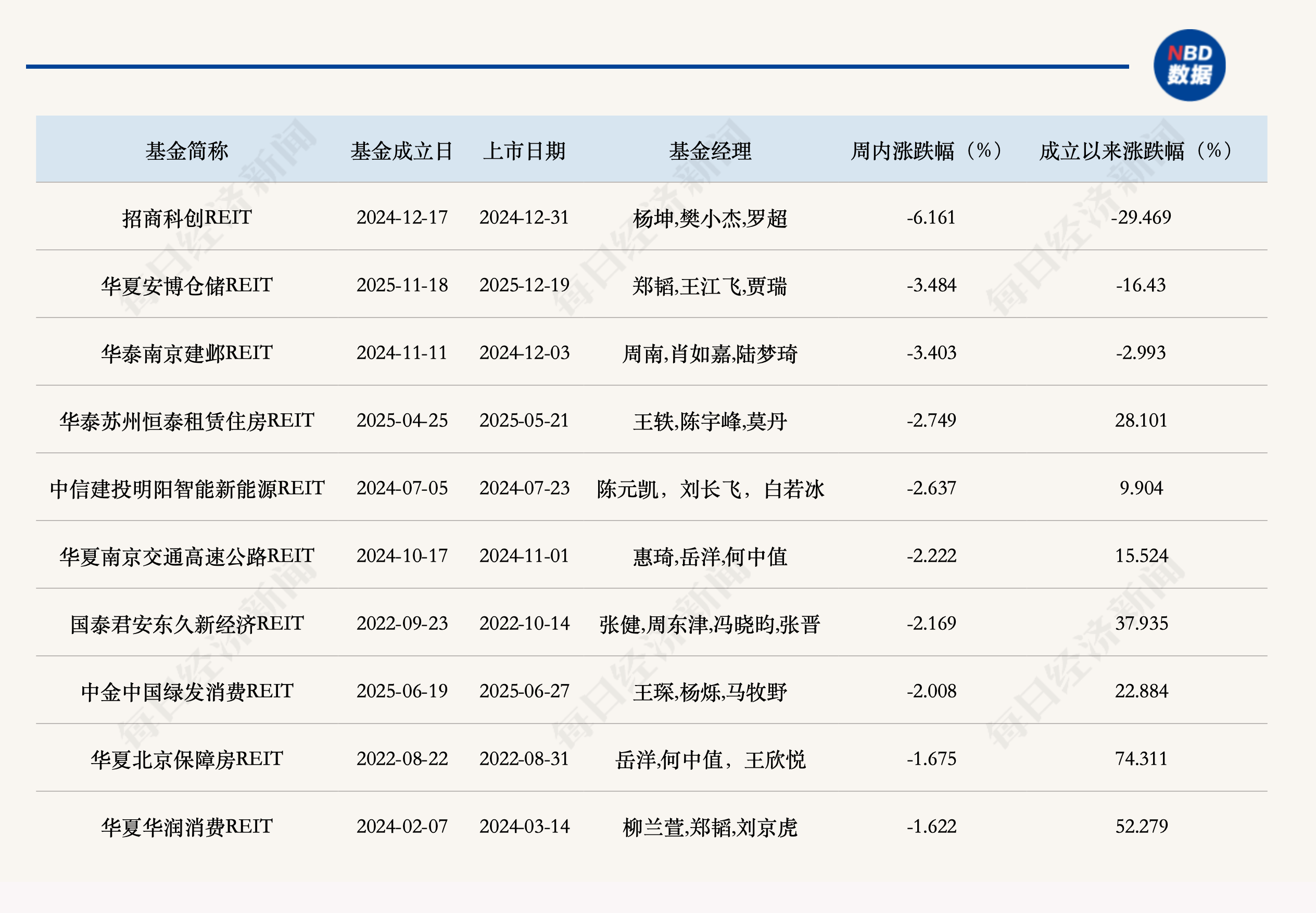Click establishment date 2024-12-17
1316x913 pixels.
[402, 218]
